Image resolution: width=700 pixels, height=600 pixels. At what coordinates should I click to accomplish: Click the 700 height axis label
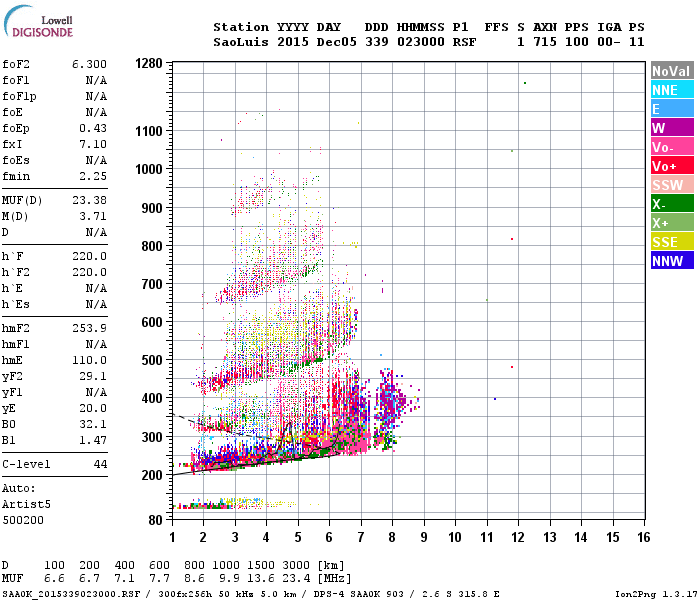click(152, 284)
